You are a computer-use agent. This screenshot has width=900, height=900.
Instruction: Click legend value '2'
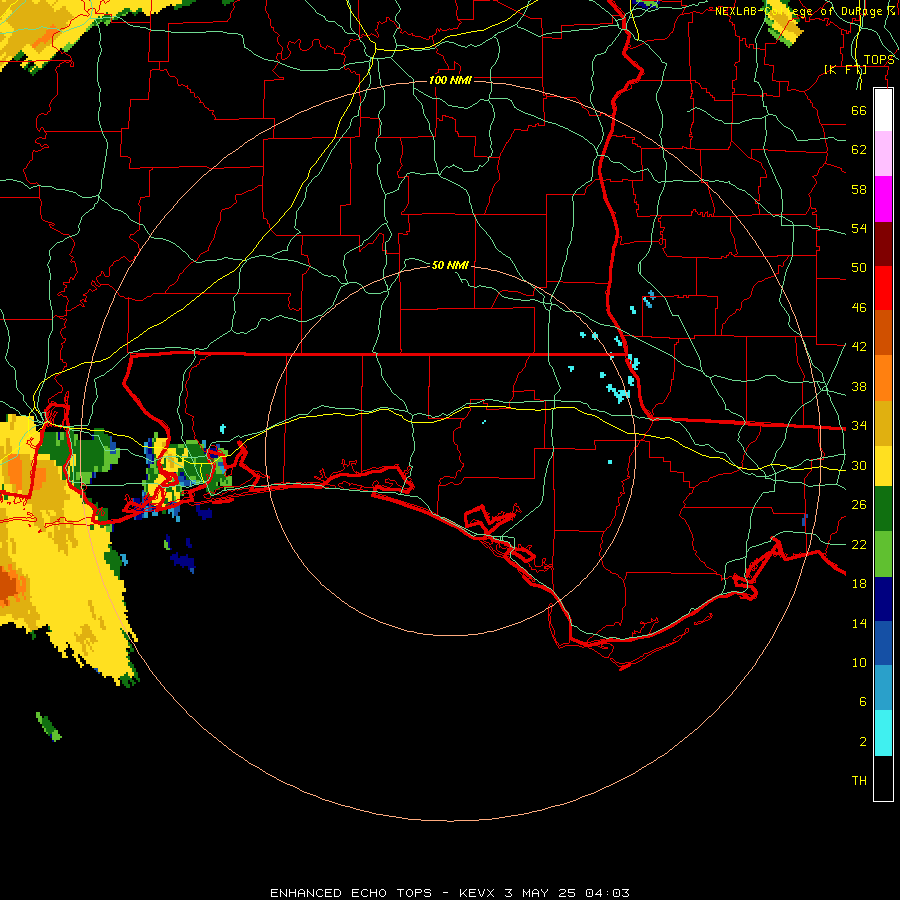coord(862,742)
